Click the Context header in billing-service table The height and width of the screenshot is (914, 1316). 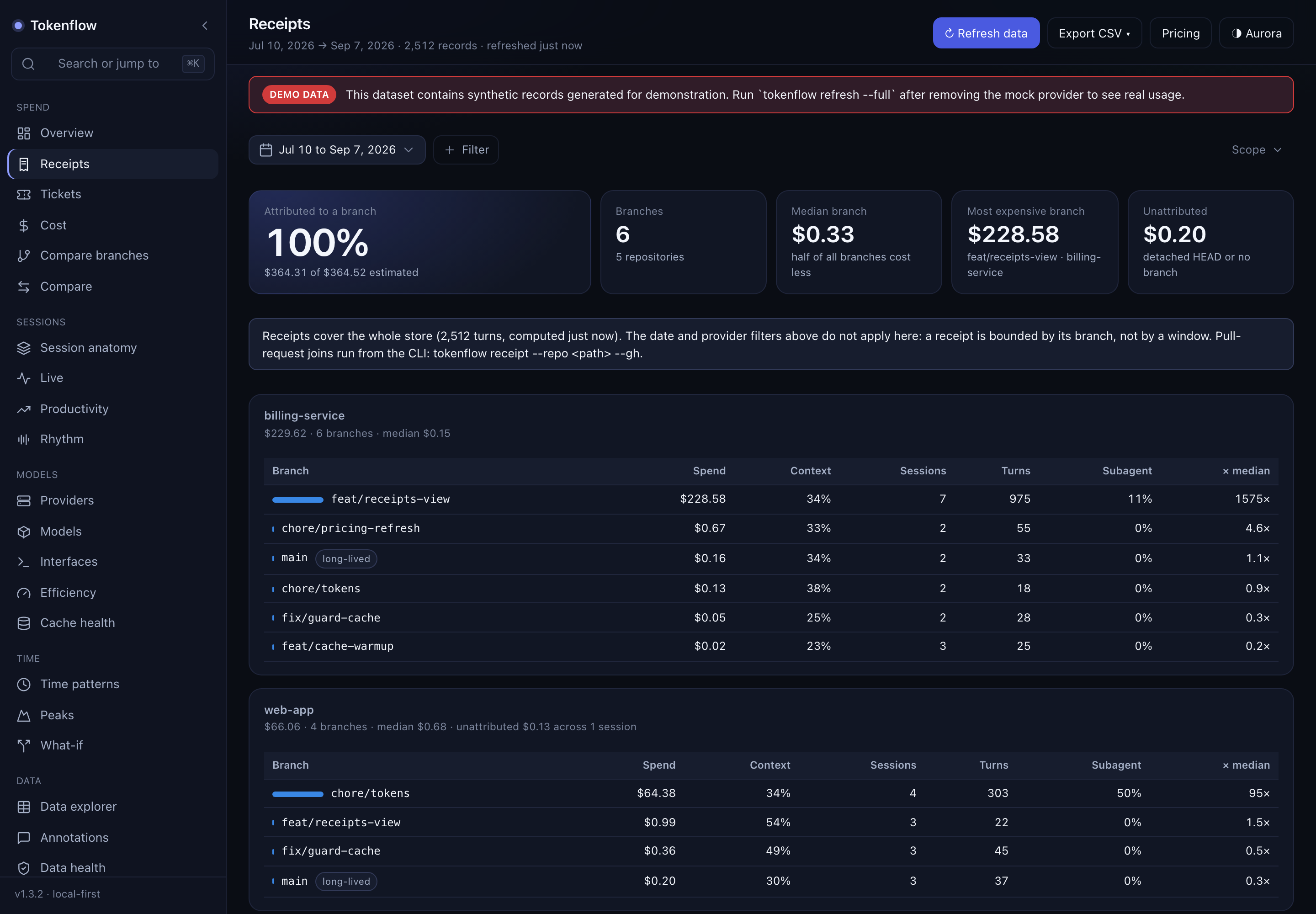point(810,471)
